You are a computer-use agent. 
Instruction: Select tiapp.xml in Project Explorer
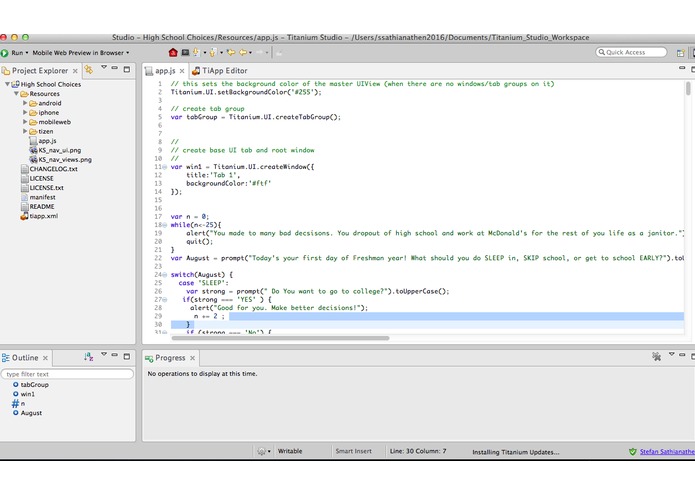39,216
